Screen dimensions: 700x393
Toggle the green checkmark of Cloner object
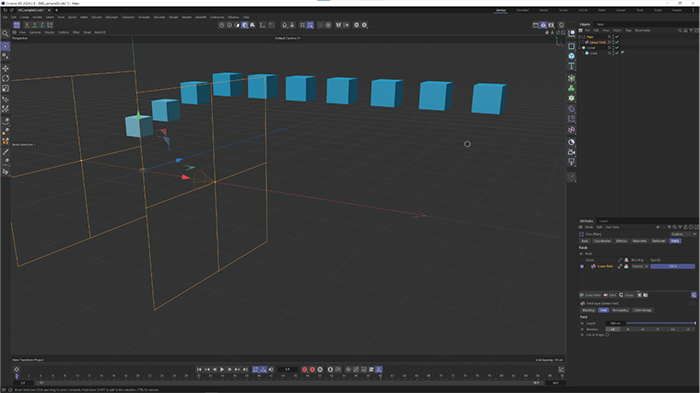coord(617,47)
